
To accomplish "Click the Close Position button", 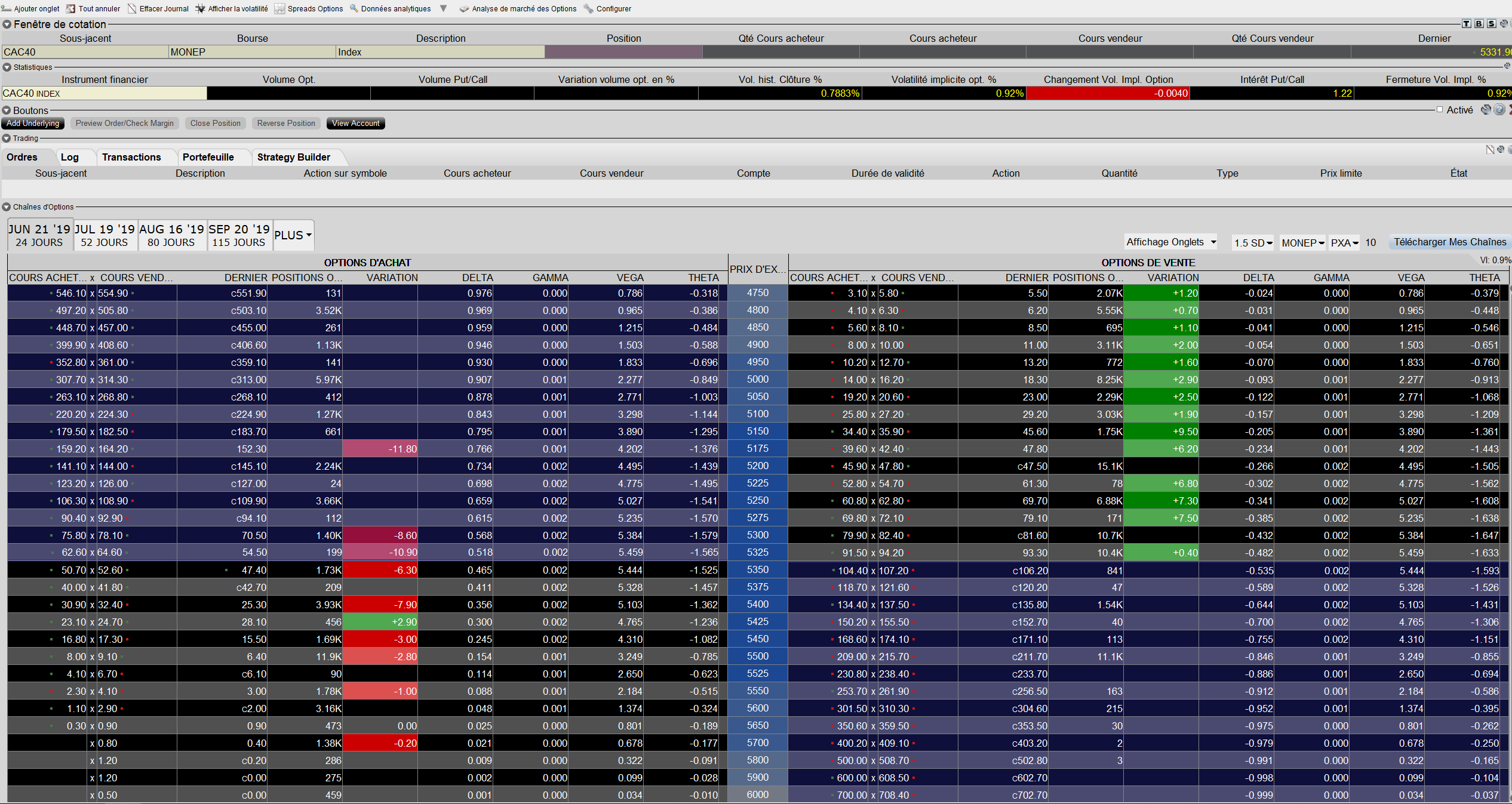I will [x=216, y=124].
